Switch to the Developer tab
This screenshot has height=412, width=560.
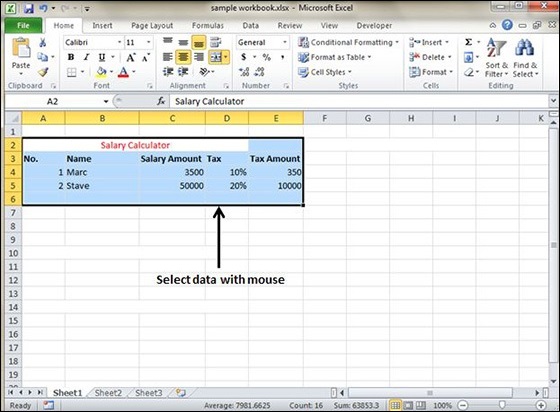[374, 26]
